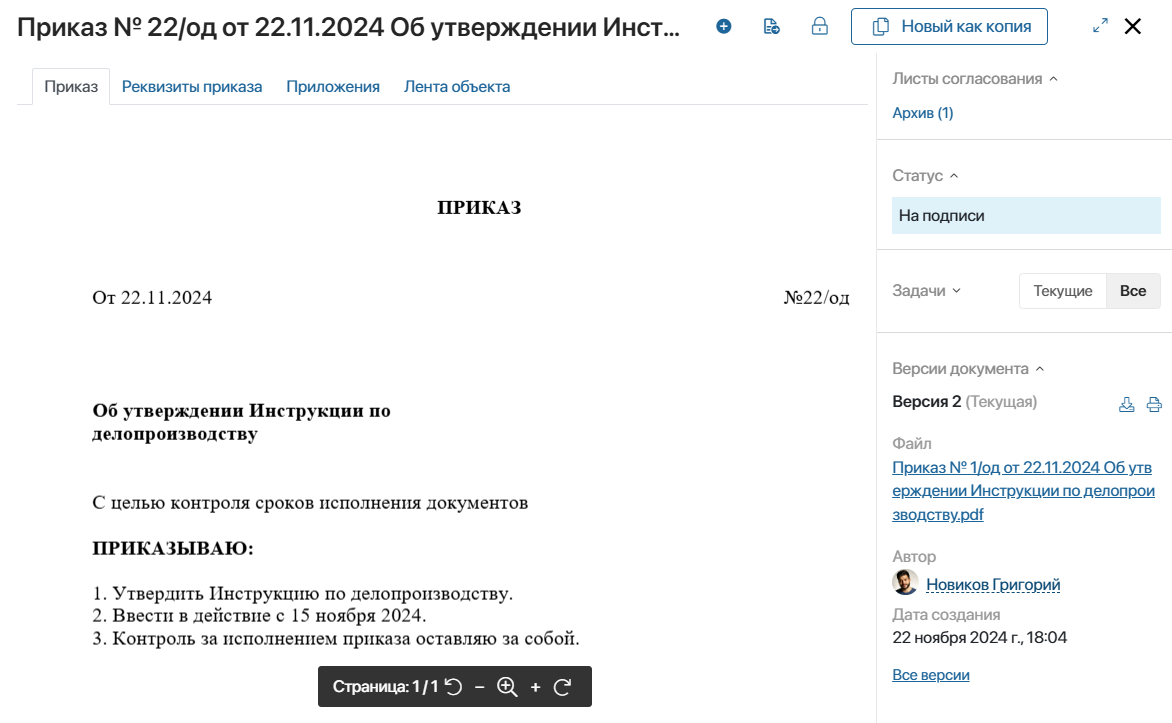Screen dimensions: 1172x723
Task: Click the line 'Утвердить Инструкцию по делопроизводству'
Action: click(303, 594)
